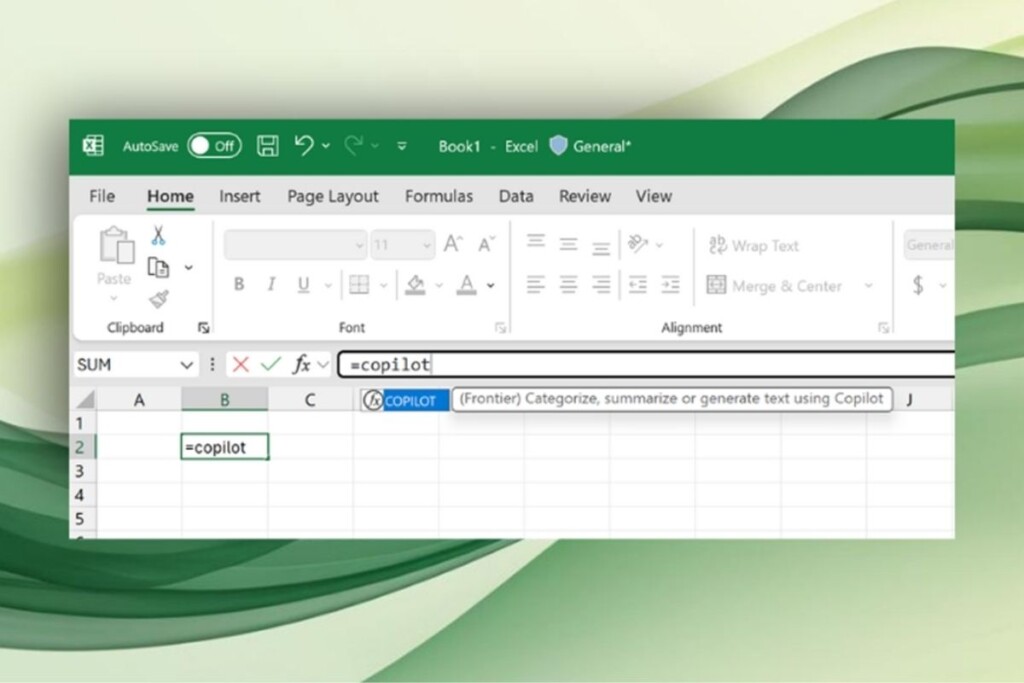Screen dimensions: 1024x683
Task: Toggle Underline formatting
Action: pyautogui.click(x=303, y=285)
